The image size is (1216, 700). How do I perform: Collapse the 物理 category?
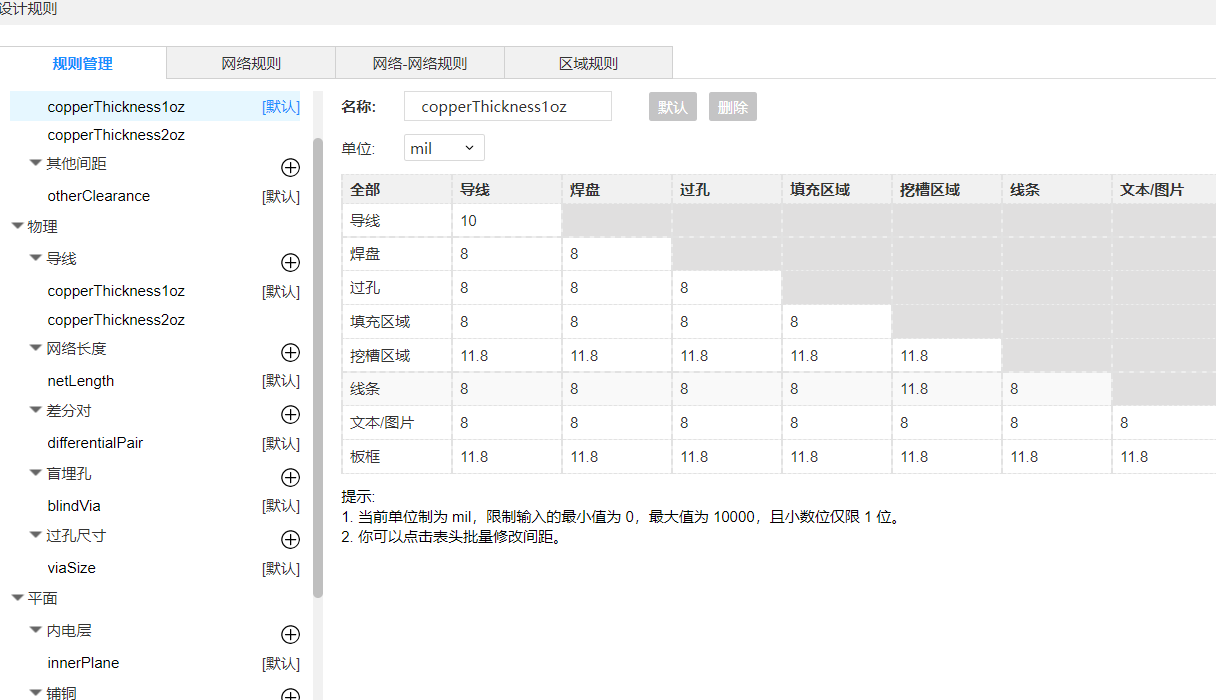(17, 227)
